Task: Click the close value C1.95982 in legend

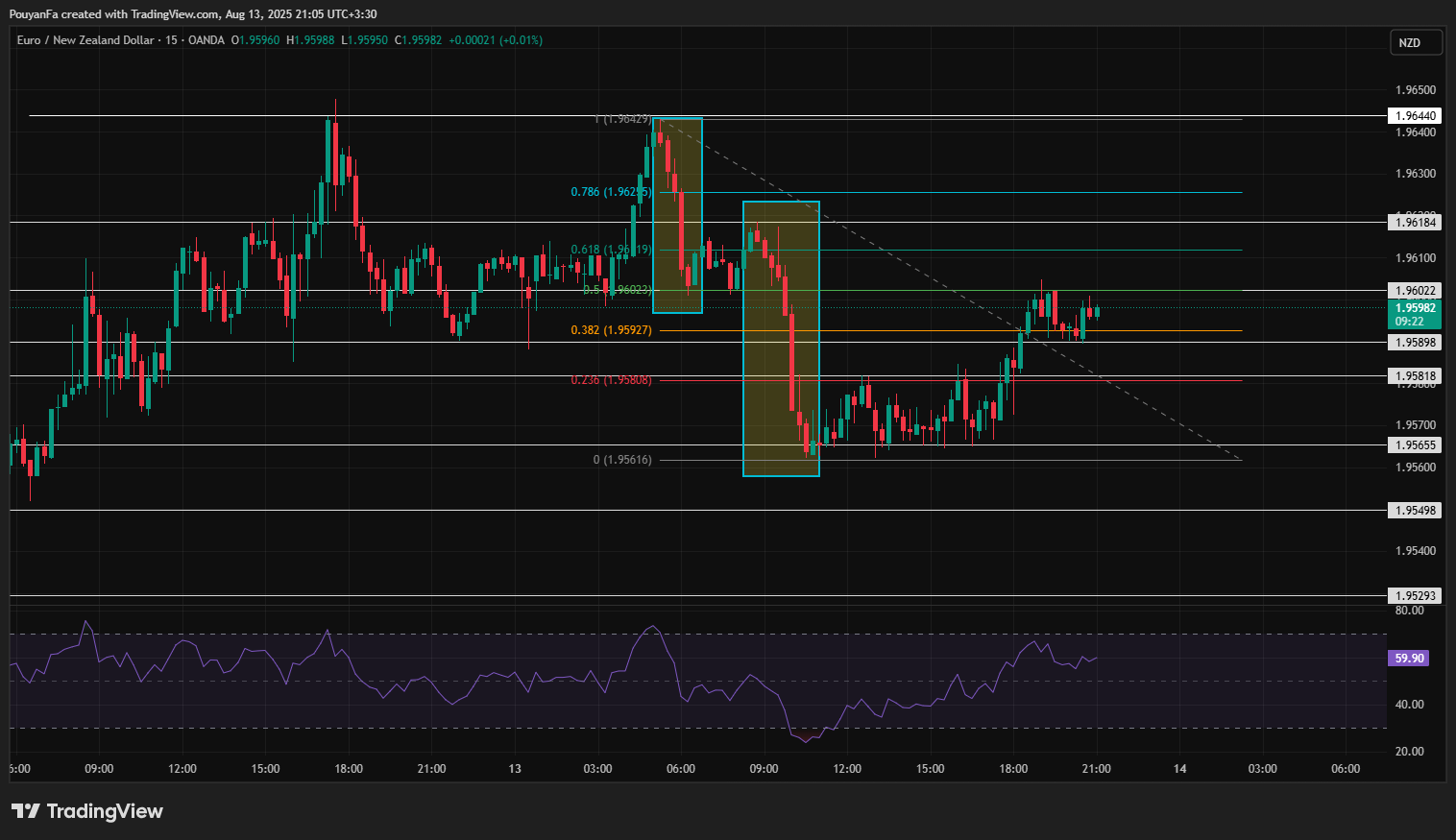Action: coord(419,40)
